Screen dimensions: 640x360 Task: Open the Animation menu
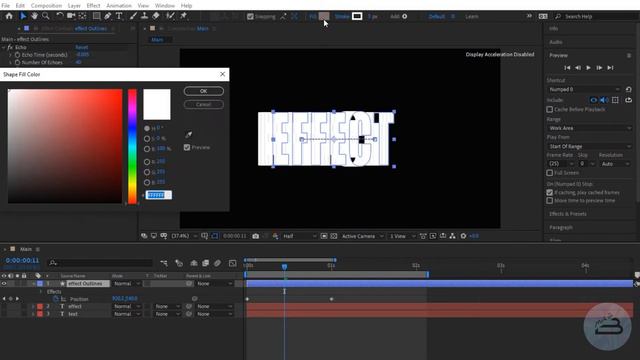coord(119,5)
